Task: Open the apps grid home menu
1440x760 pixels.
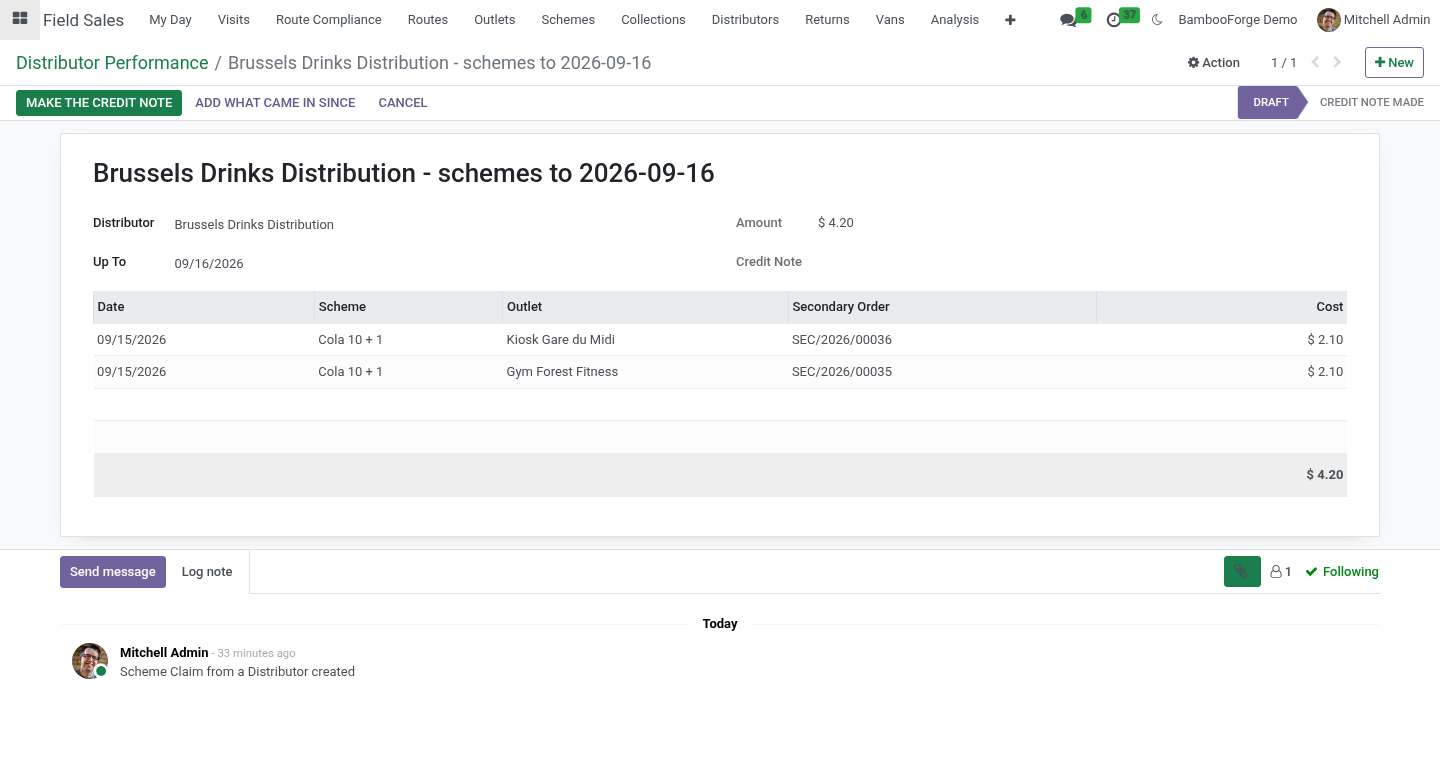Action: tap(20, 19)
